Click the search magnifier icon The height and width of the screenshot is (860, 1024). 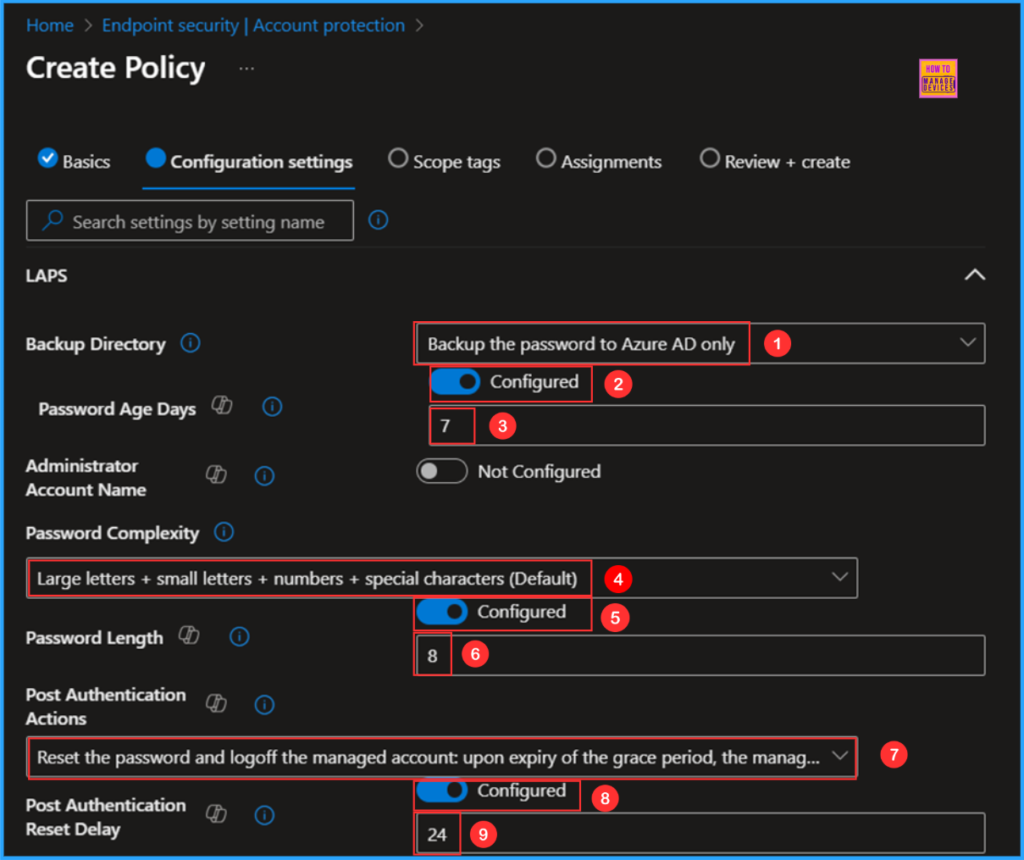point(52,221)
